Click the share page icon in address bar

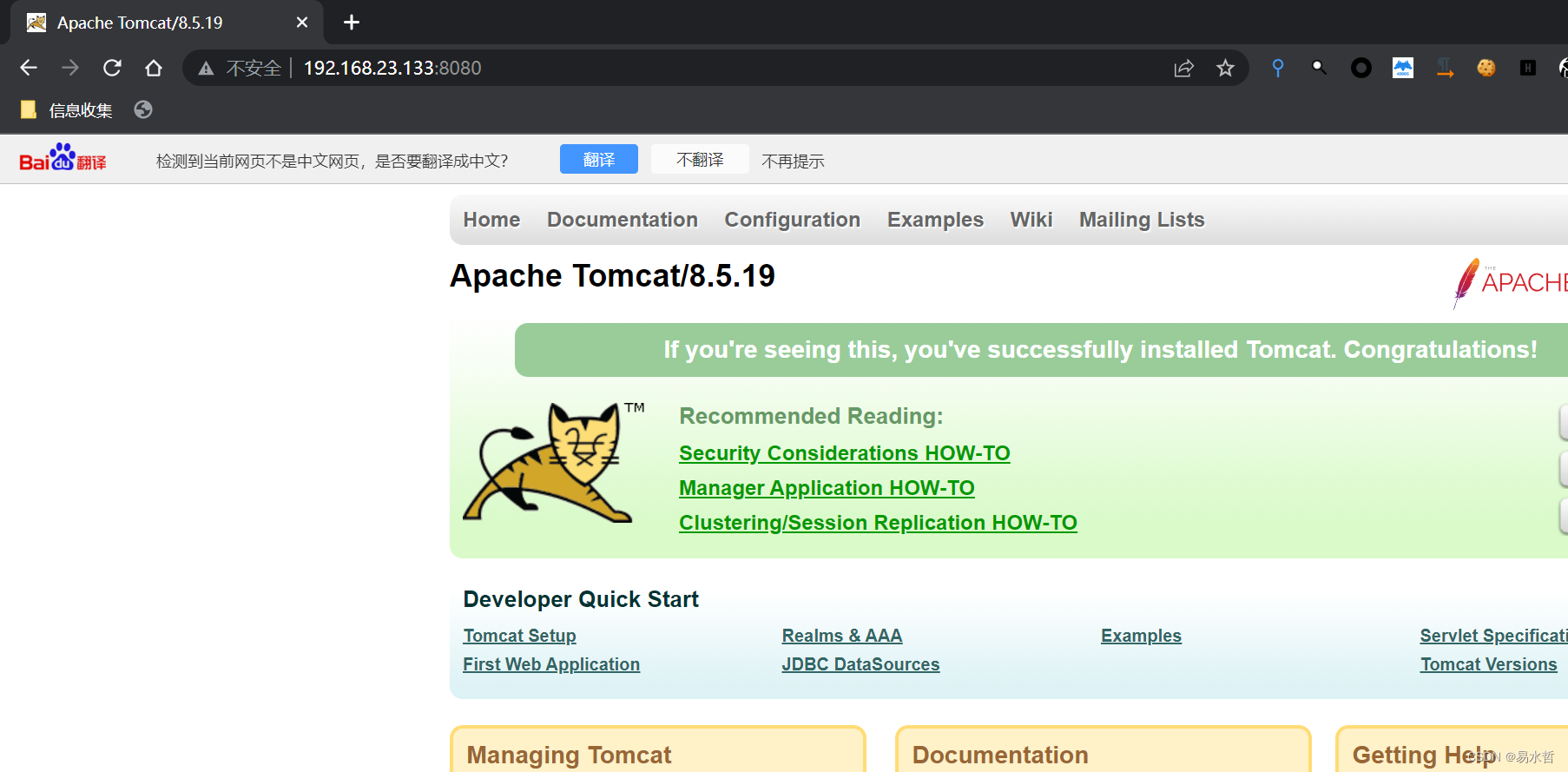[x=1184, y=68]
